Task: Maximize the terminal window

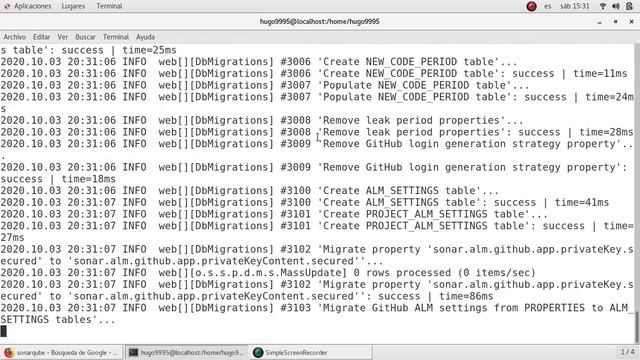Action: [x=616, y=22]
